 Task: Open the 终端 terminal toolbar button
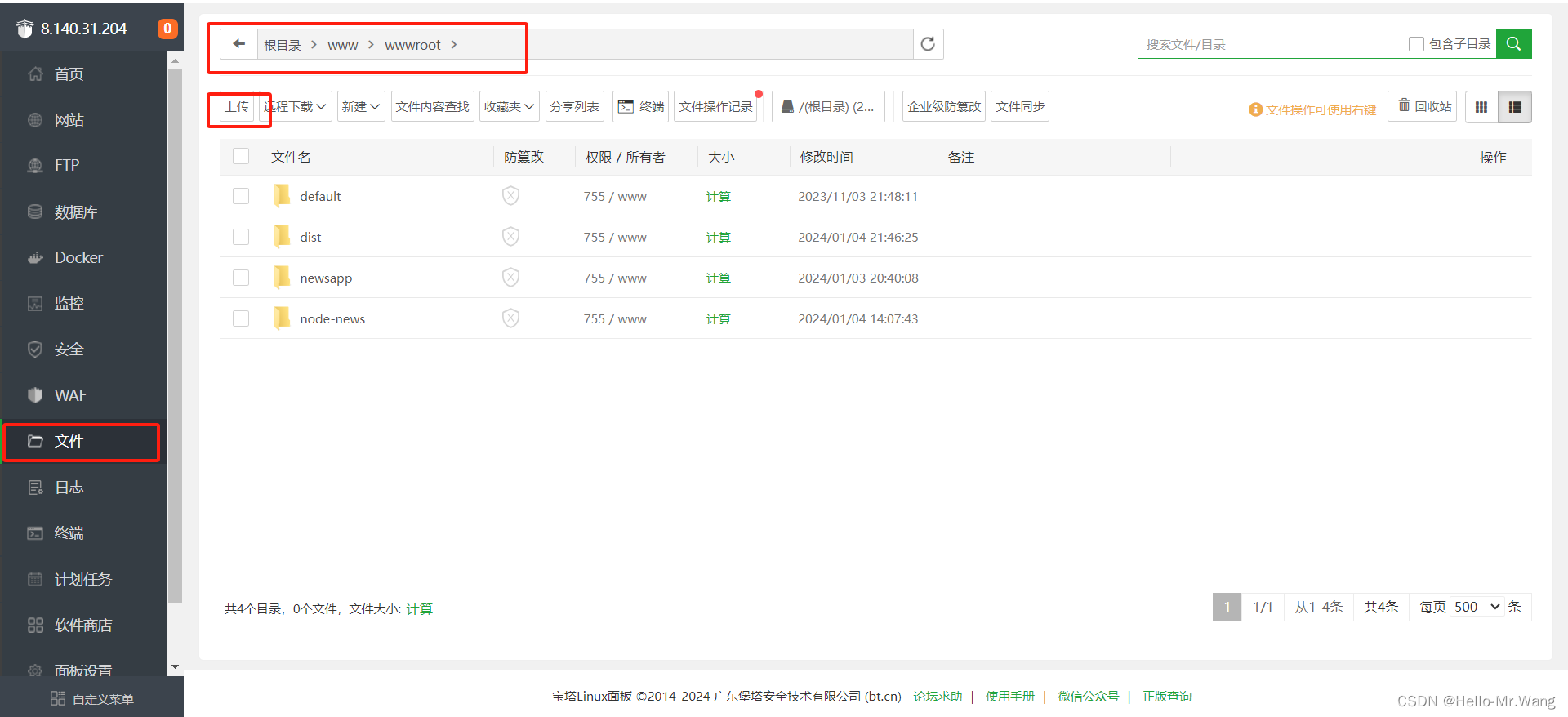640,106
